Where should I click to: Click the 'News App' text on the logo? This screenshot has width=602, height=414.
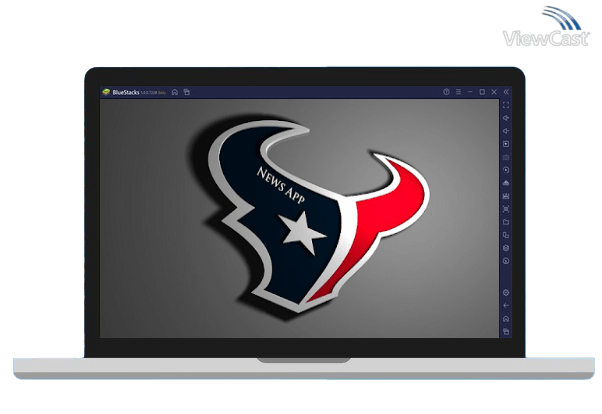click(x=280, y=185)
